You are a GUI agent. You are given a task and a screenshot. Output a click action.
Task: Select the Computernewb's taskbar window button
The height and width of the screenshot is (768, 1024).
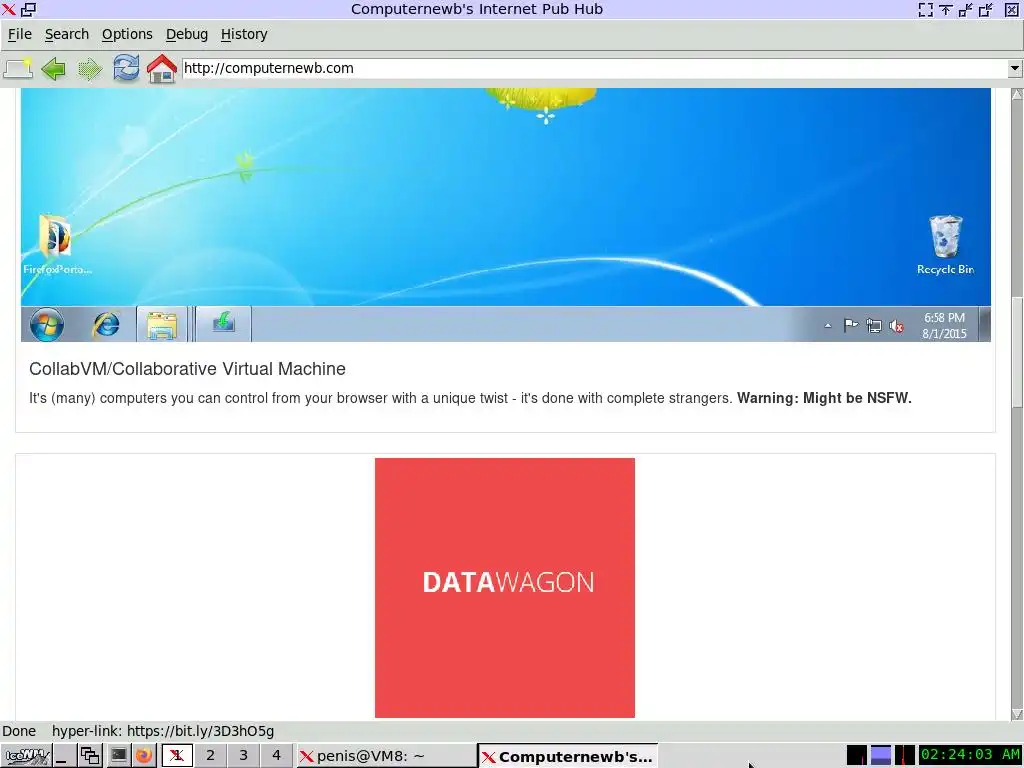[568, 756]
